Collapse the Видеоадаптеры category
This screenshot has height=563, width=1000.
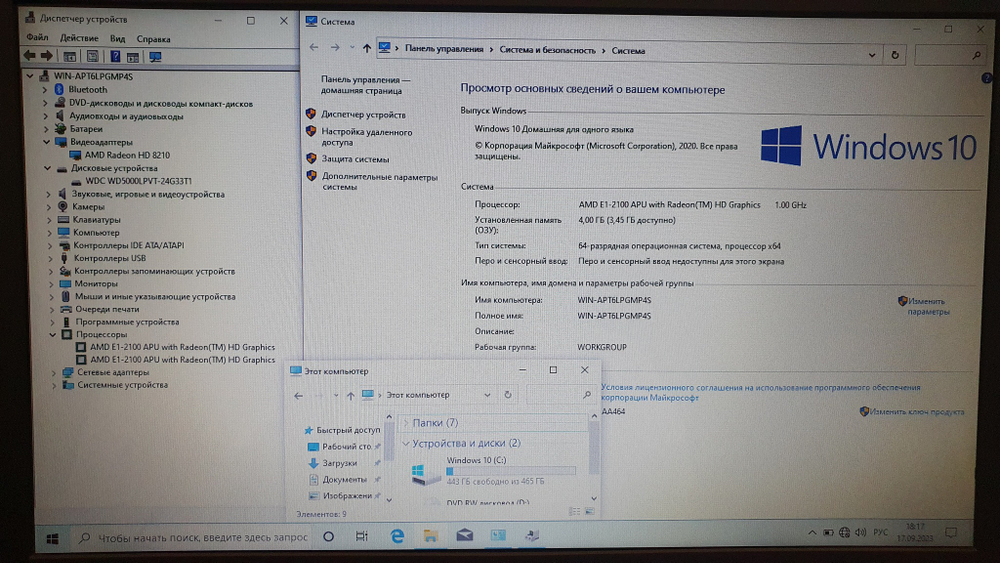pyautogui.click(x=46, y=142)
